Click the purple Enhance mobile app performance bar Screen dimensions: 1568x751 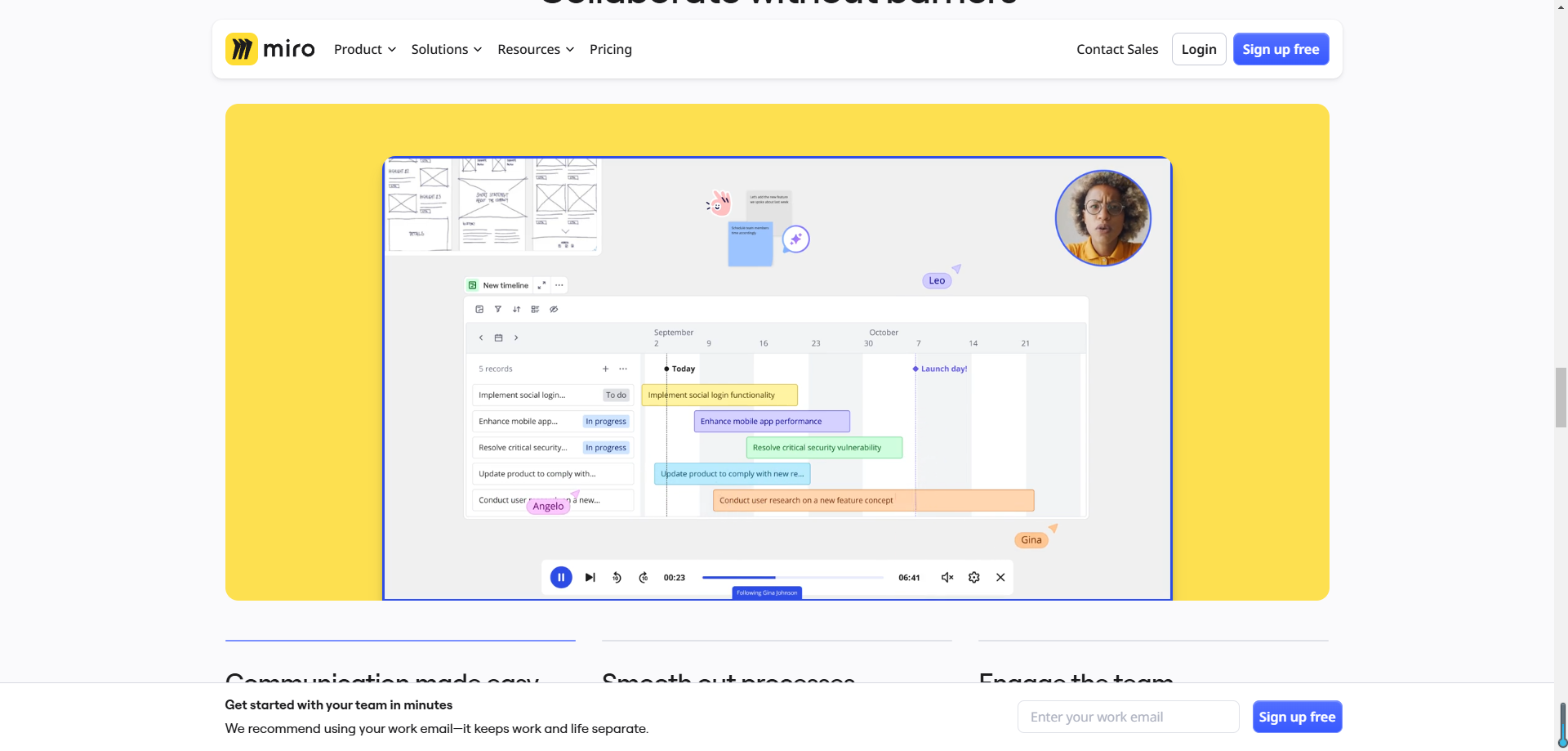(x=772, y=422)
